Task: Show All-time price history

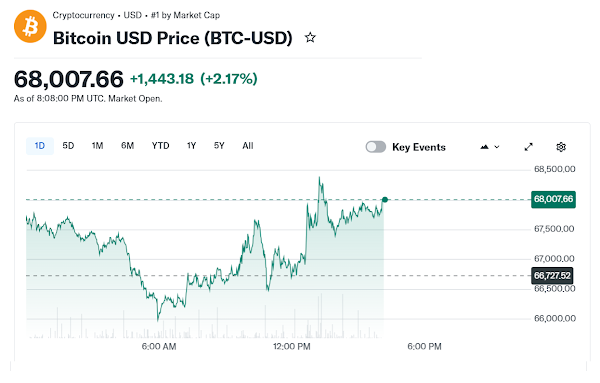Action: [x=248, y=146]
